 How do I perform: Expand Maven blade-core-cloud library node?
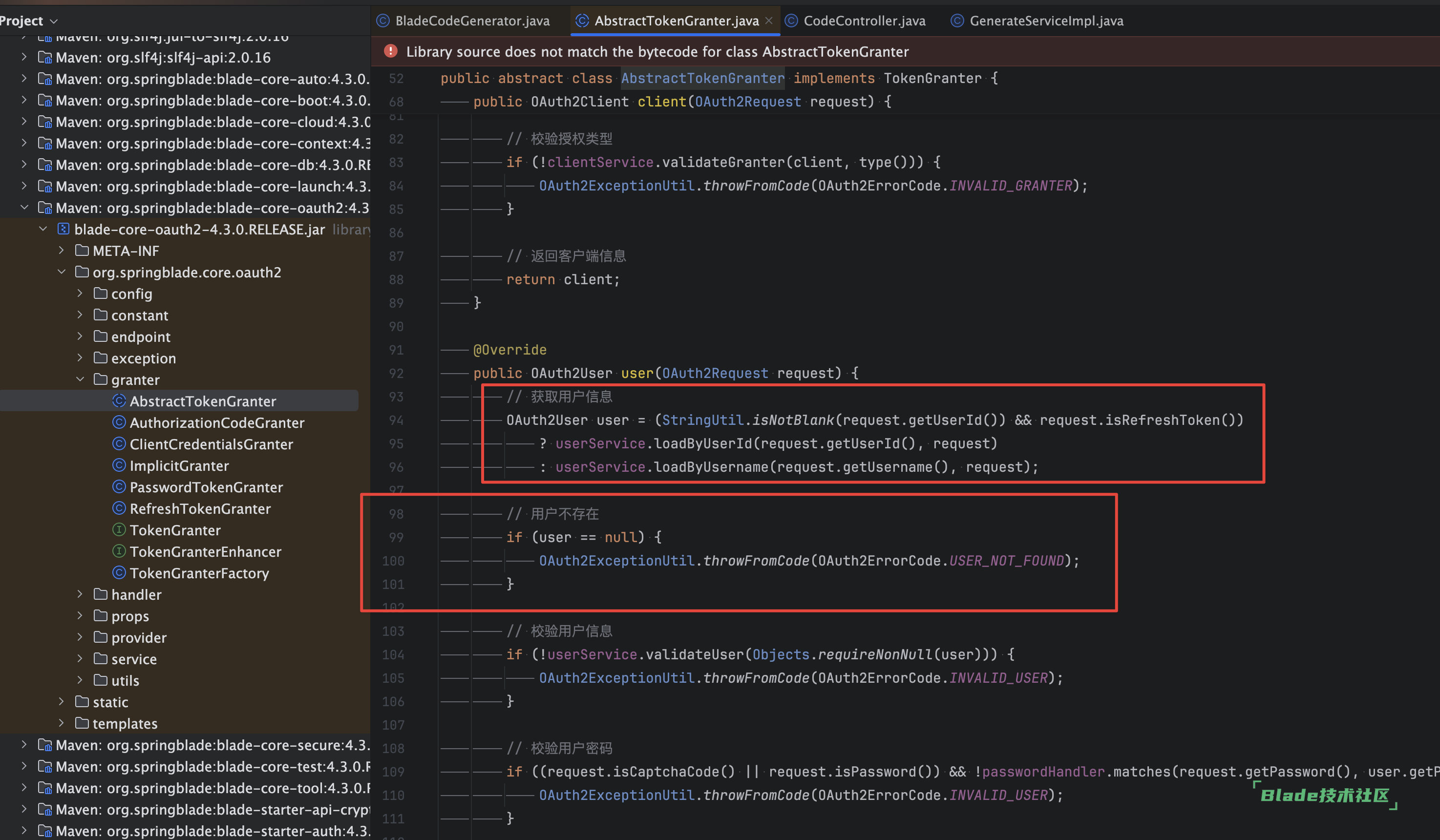click(x=24, y=122)
